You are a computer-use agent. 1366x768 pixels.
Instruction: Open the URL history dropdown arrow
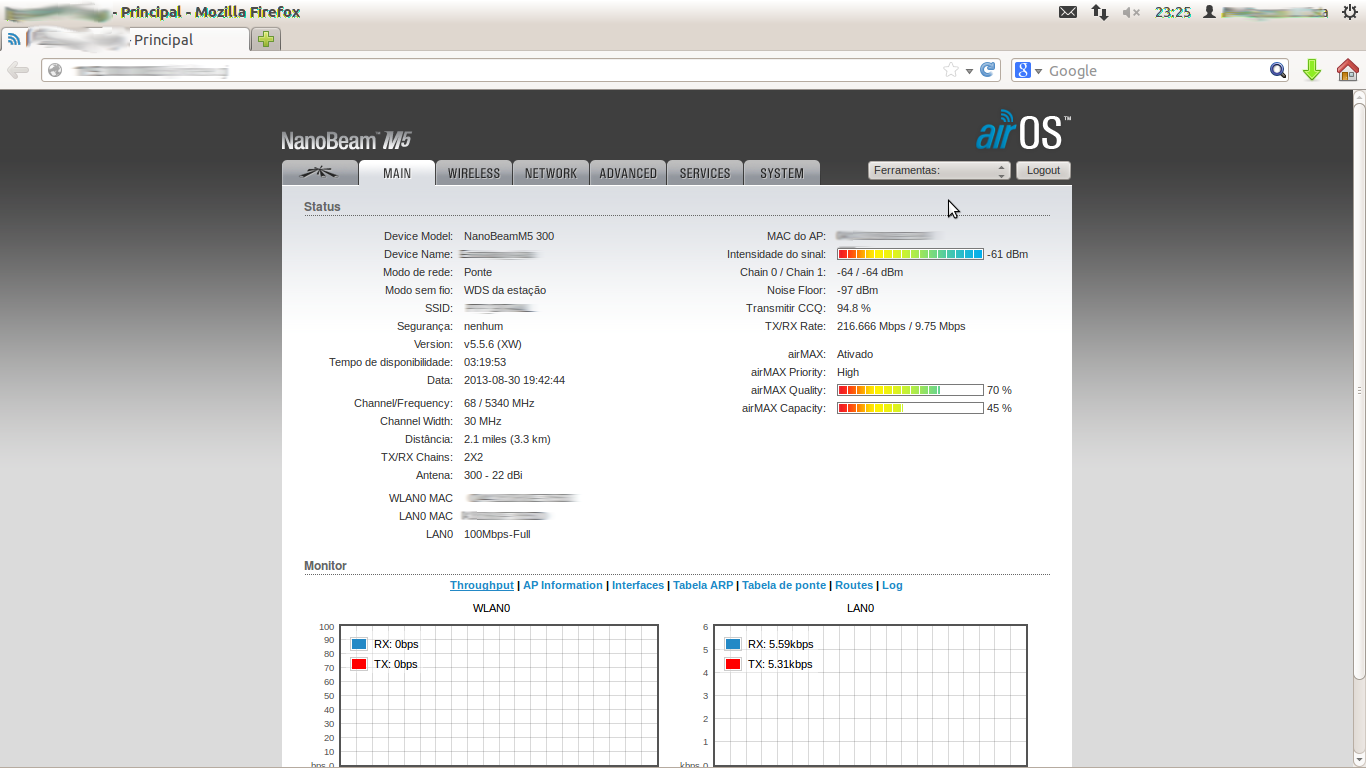969,71
